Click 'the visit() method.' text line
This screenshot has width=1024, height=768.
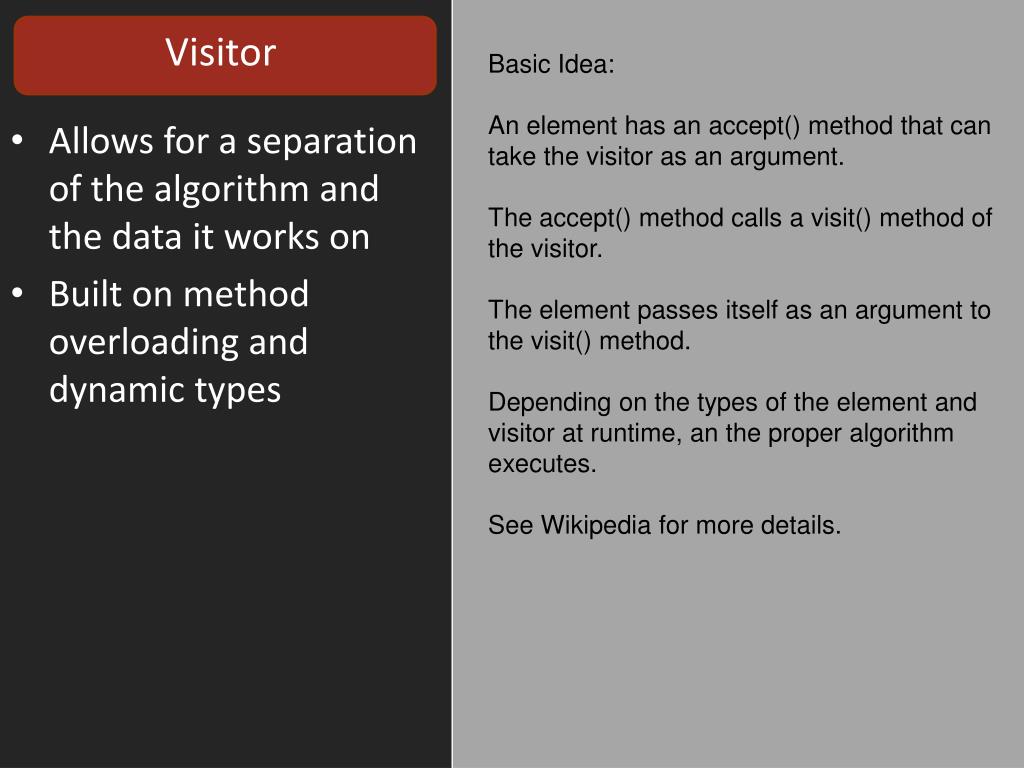[x=589, y=341]
